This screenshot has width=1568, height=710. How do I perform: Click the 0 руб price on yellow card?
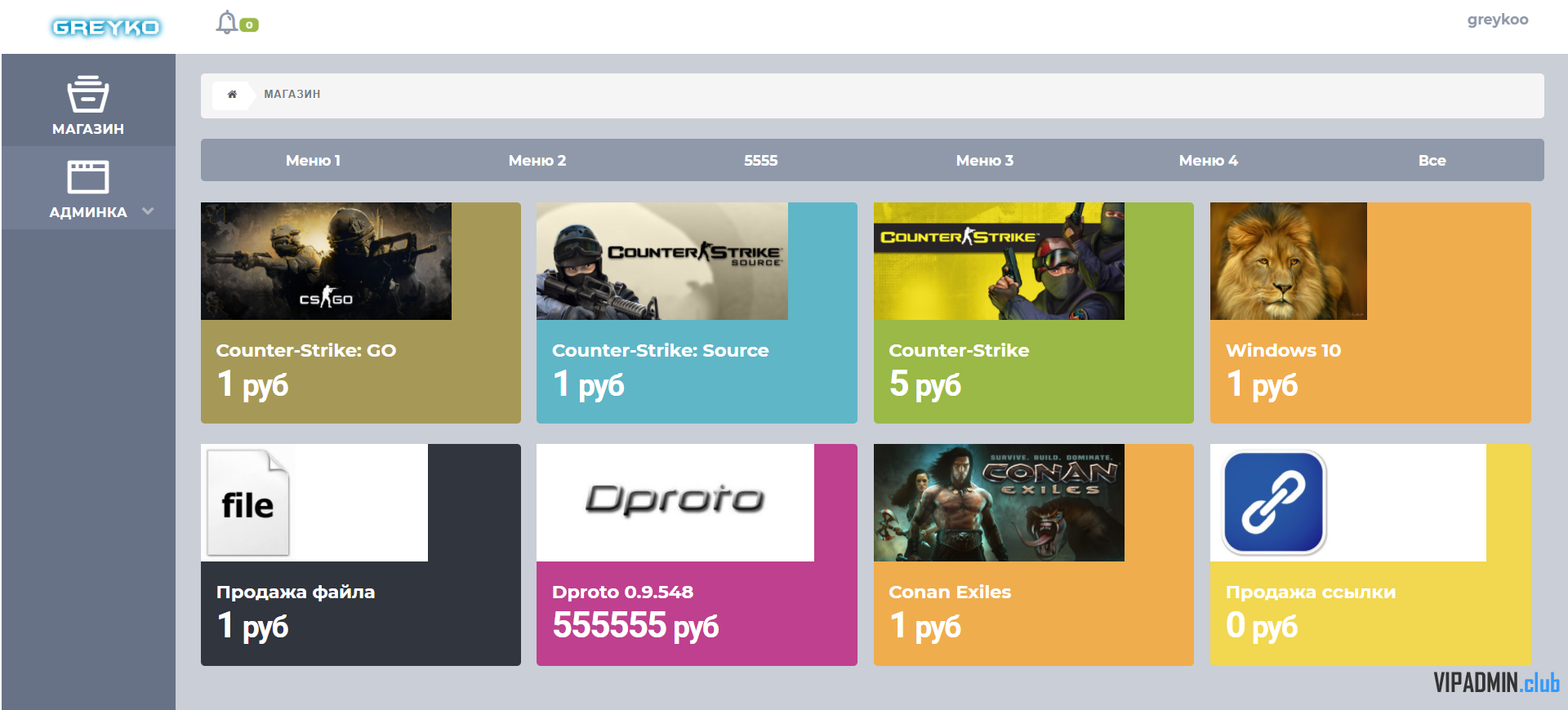(1262, 626)
